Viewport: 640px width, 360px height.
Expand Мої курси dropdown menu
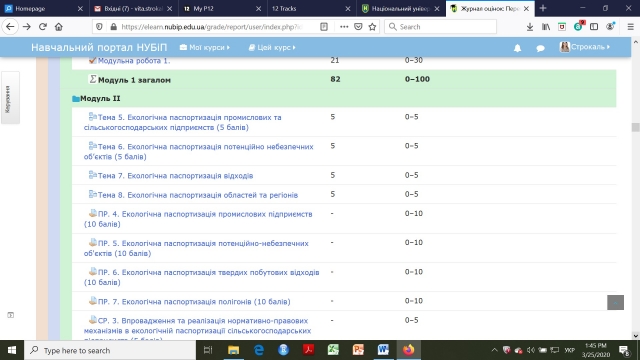[204, 47]
